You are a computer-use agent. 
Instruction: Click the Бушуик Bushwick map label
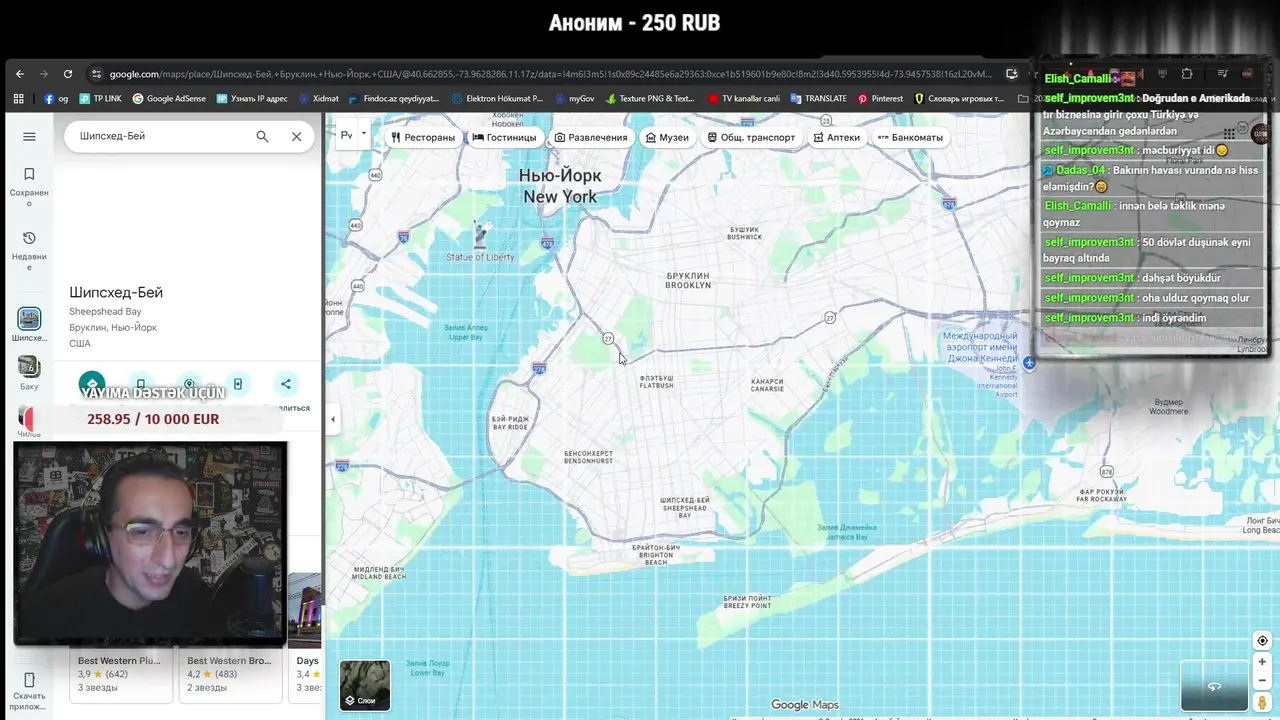click(x=745, y=233)
